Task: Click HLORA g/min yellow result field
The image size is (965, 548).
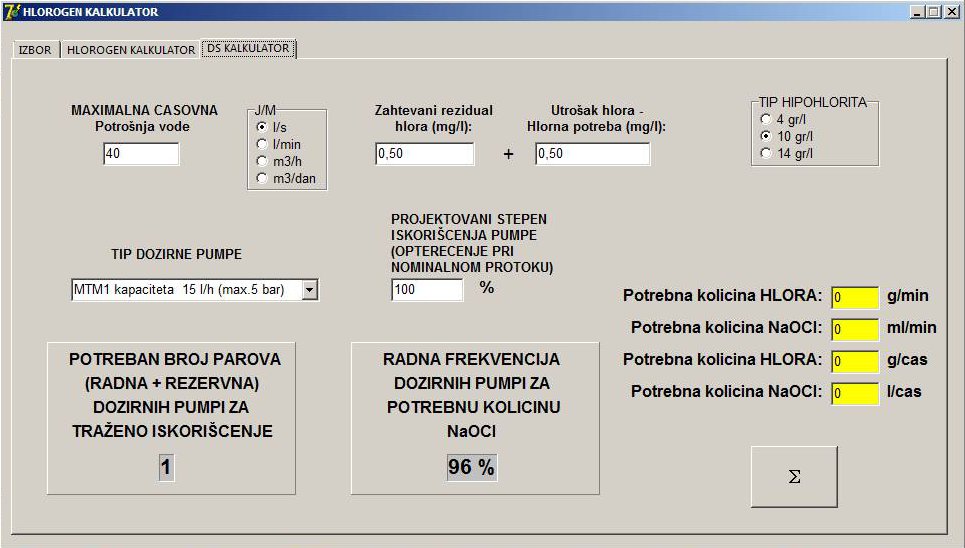Action: pyautogui.click(x=855, y=297)
